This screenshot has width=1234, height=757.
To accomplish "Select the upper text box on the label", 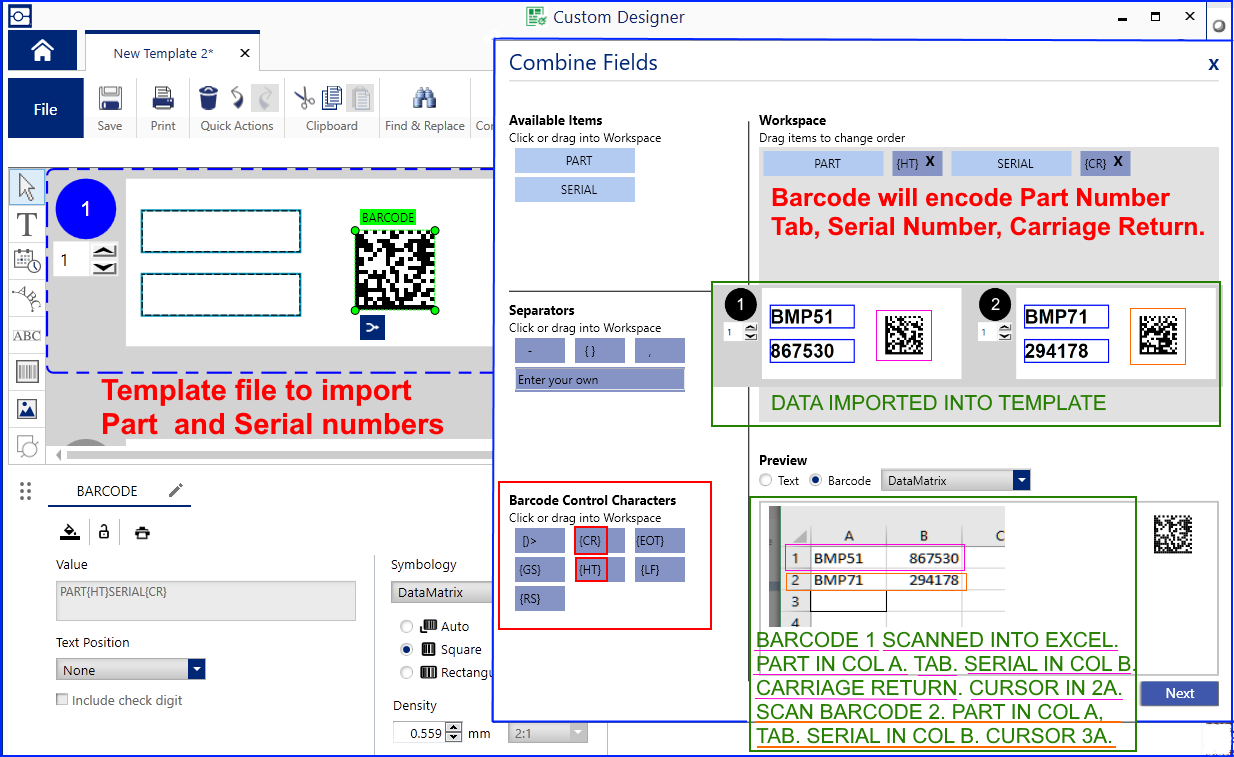I will (x=221, y=231).
